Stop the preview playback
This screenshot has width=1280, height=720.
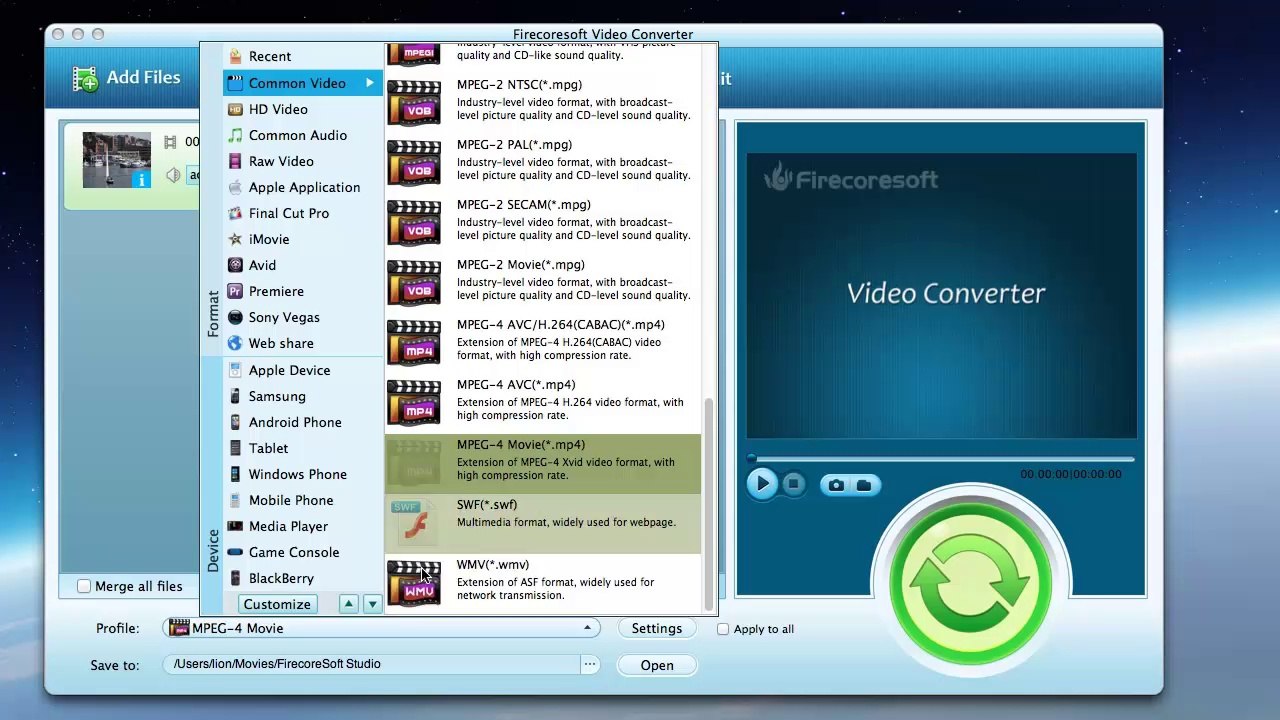(793, 484)
